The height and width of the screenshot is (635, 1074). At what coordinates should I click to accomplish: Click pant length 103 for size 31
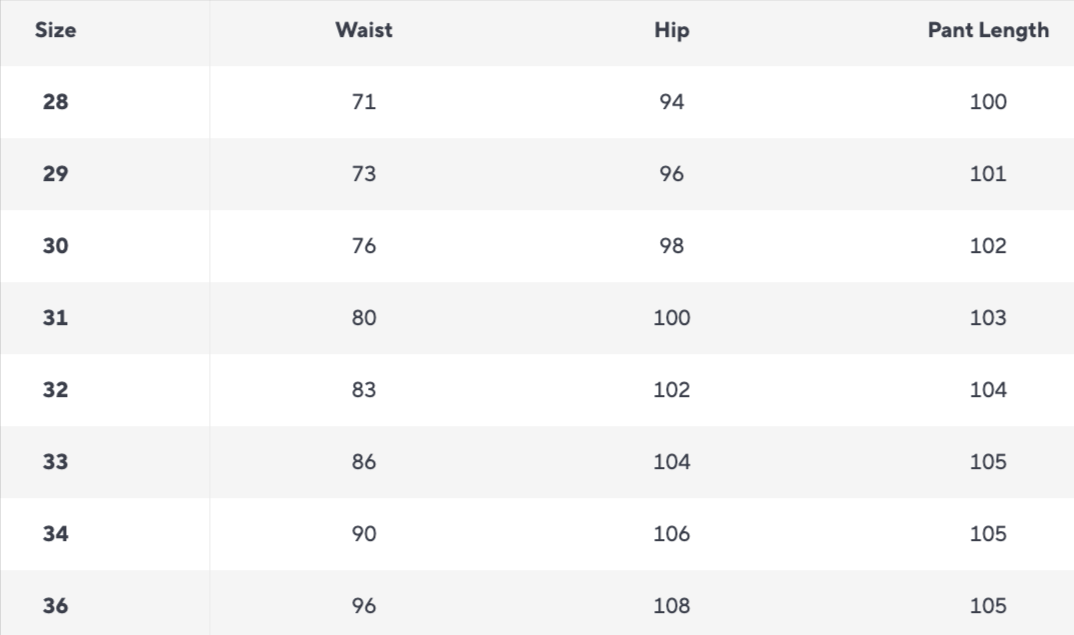coord(988,318)
